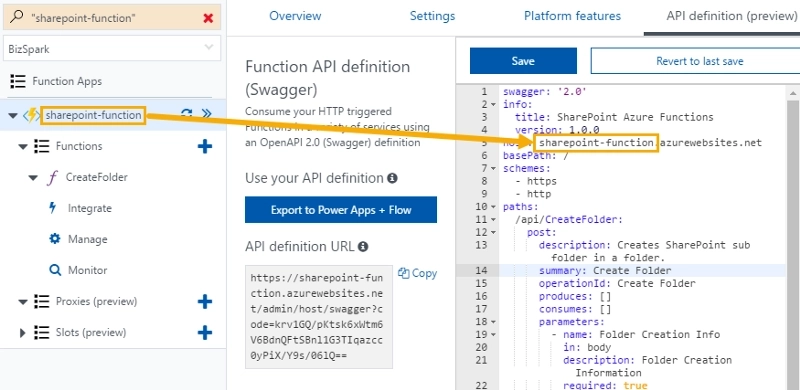Image resolution: width=800 pixels, height=390 pixels.
Task: Clear the search with red X icon
Action: 208,18
